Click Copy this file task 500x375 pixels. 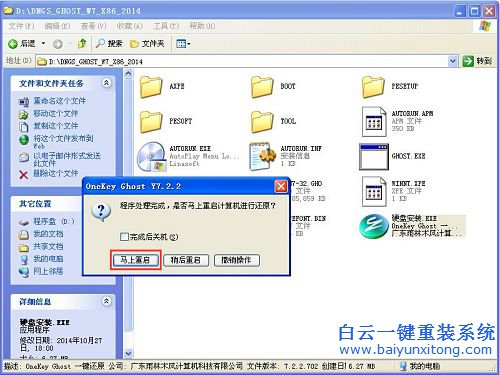(55, 126)
